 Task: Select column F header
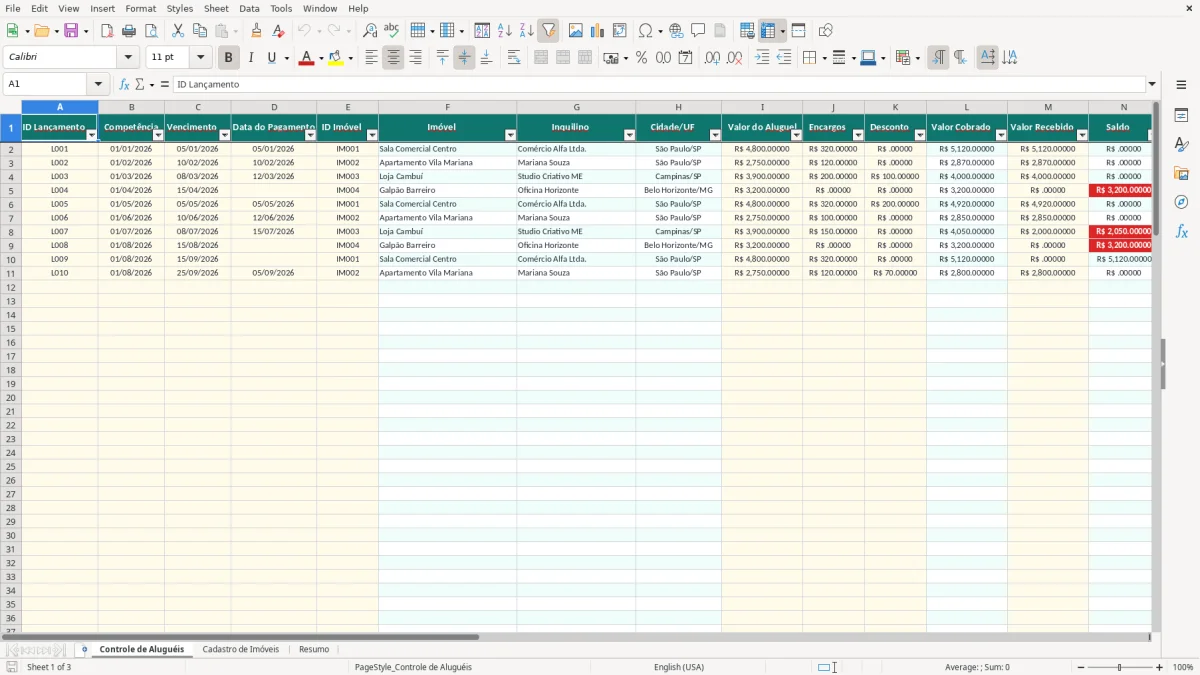click(x=447, y=107)
